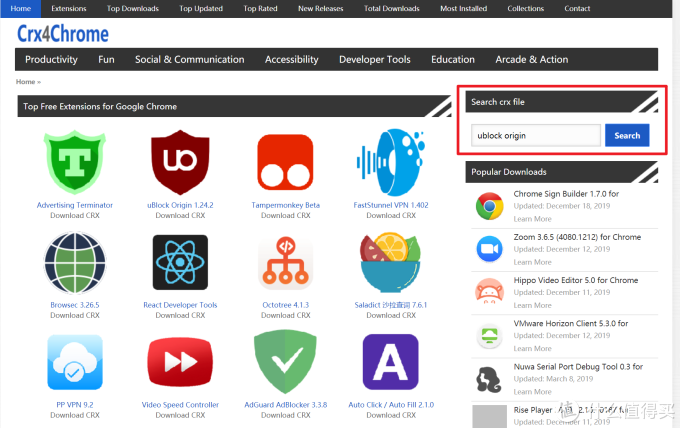Open the Auto Click / Auto Fill 2.1.0 link
This screenshot has height=428, width=680.
391,405
